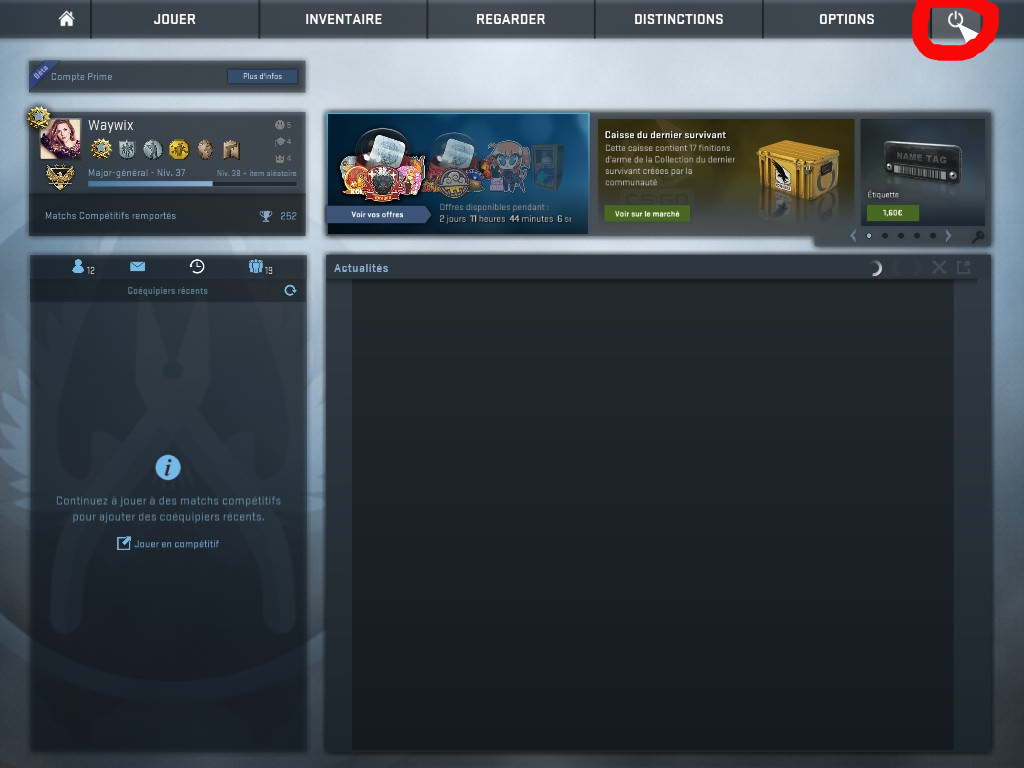
Task: Buy the name tag for 1,60€
Action: [x=892, y=213]
